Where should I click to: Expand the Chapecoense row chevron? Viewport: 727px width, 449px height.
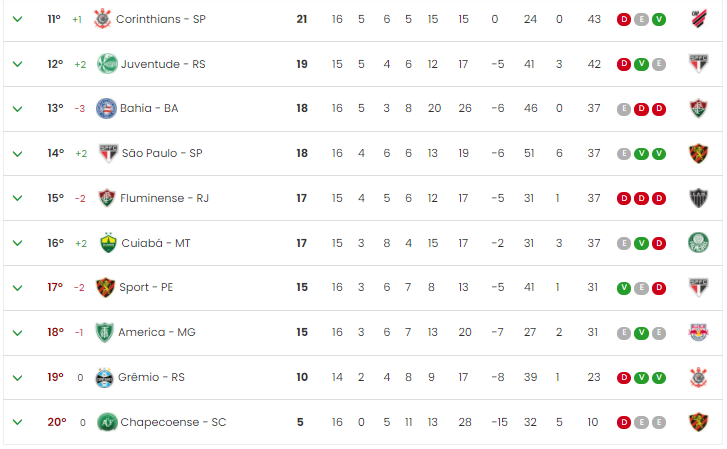coord(18,422)
